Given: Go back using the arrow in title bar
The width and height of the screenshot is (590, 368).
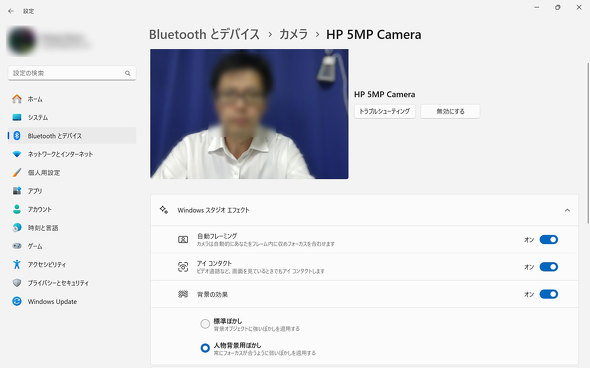Looking at the screenshot, I should 11,11.
